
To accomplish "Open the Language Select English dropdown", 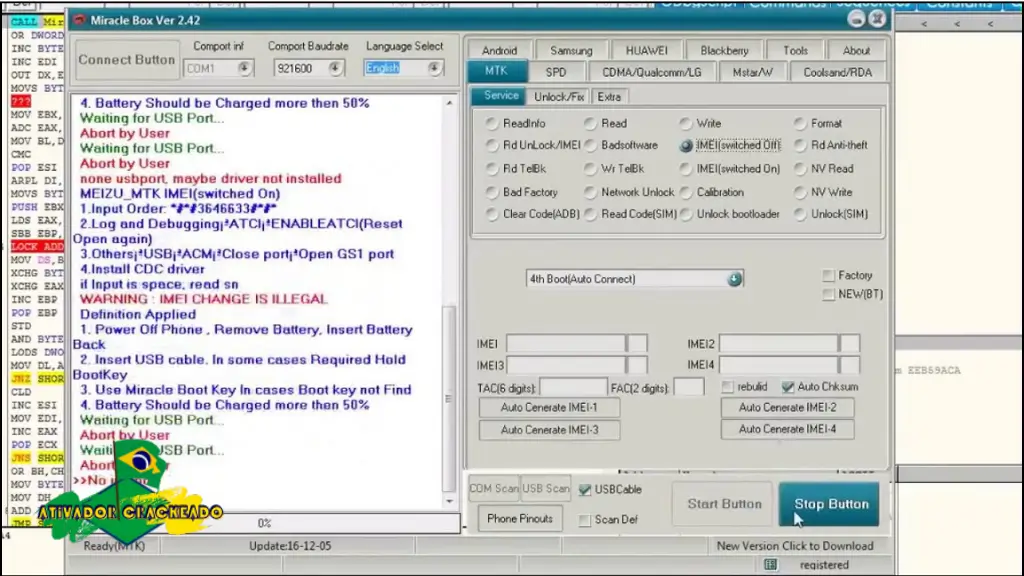I will [434, 68].
